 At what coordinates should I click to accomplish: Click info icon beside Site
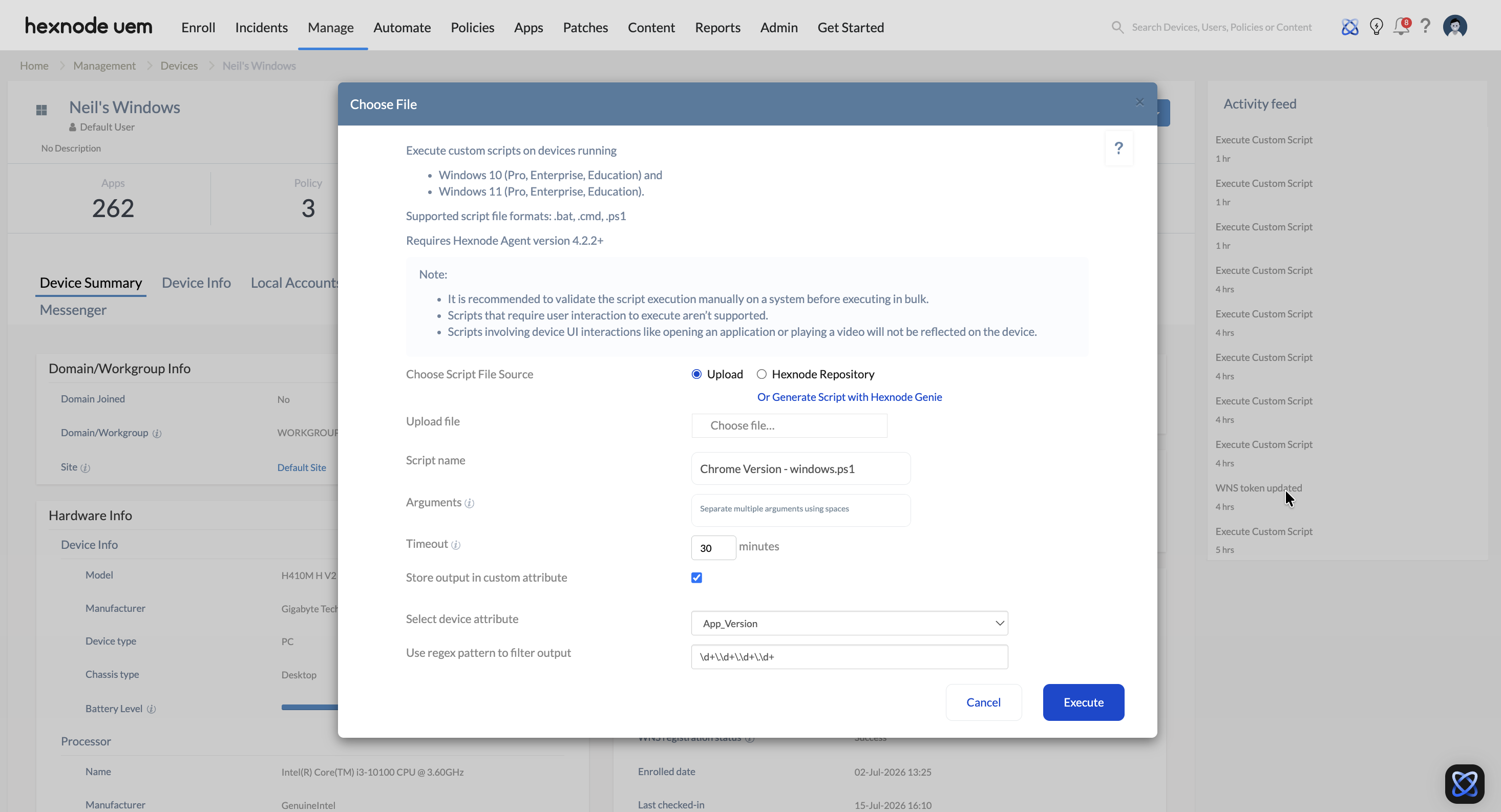point(85,468)
